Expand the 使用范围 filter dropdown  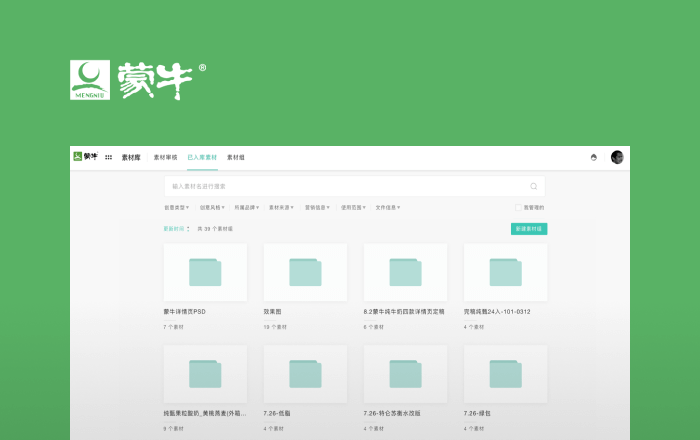click(x=354, y=208)
